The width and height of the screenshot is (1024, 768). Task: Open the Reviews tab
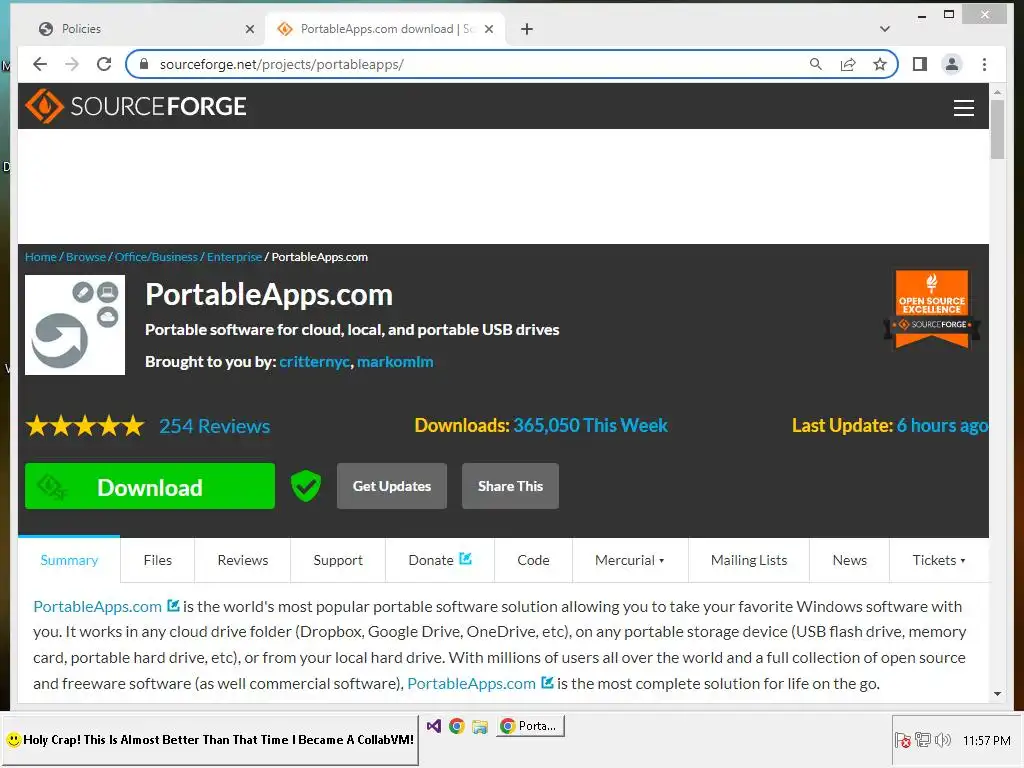243,560
